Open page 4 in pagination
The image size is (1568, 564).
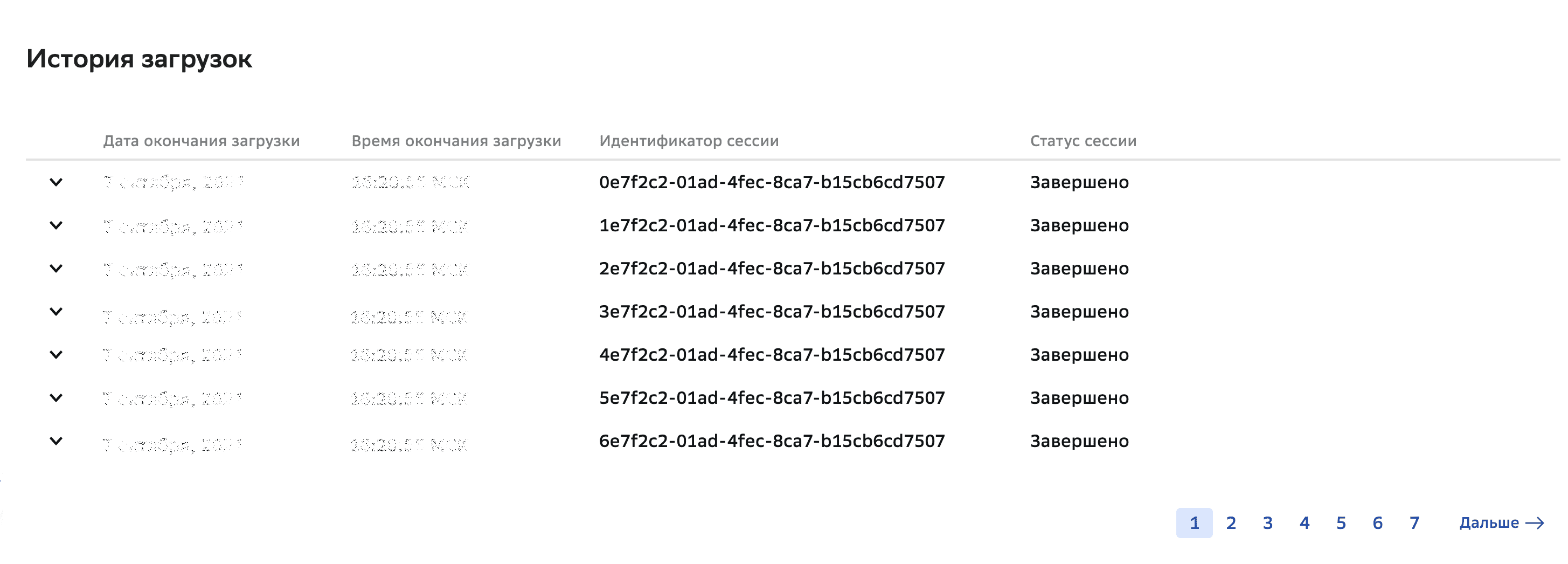click(x=1305, y=523)
